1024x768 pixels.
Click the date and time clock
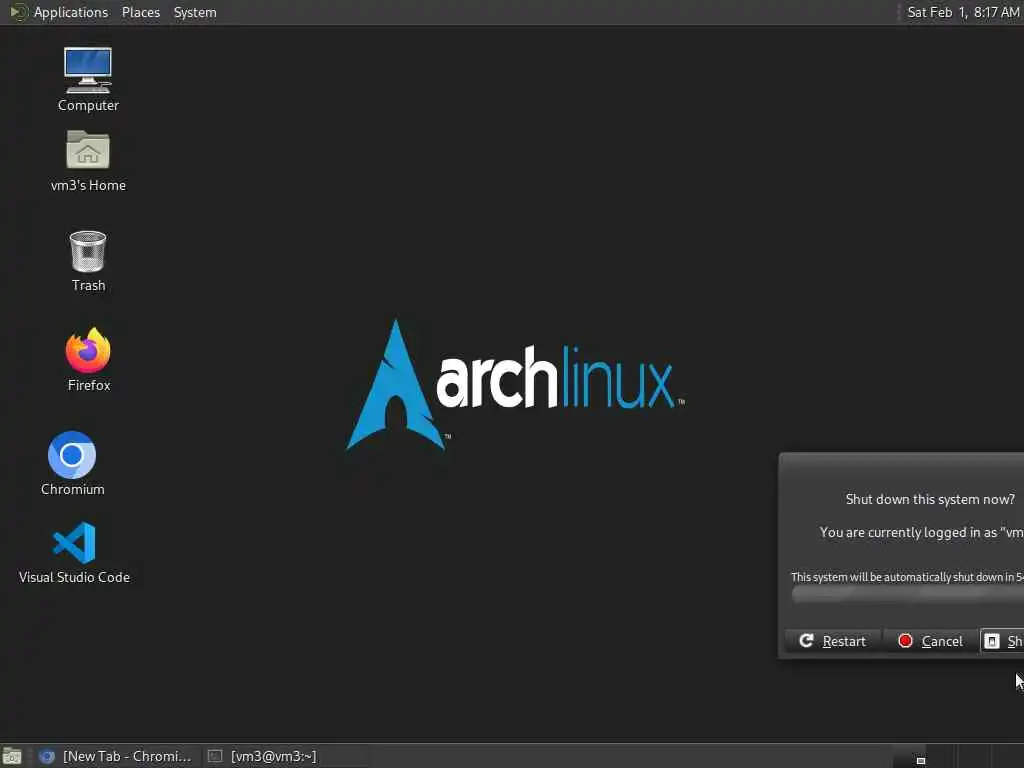click(963, 12)
